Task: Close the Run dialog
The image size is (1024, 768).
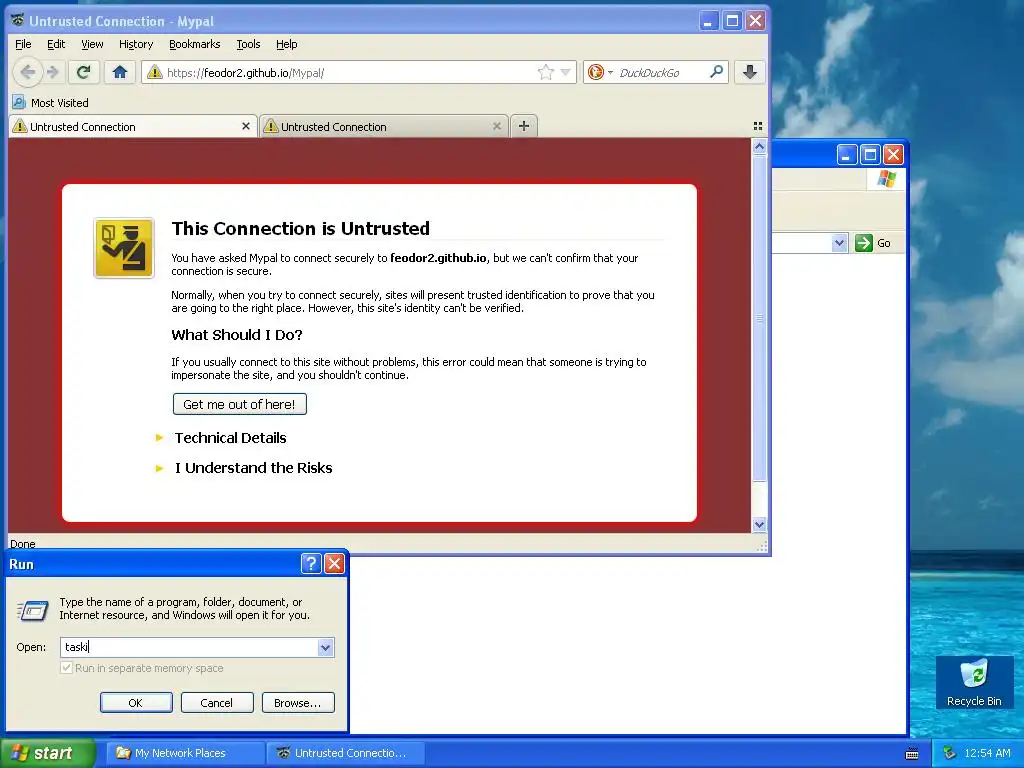Action: pyautogui.click(x=334, y=564)
